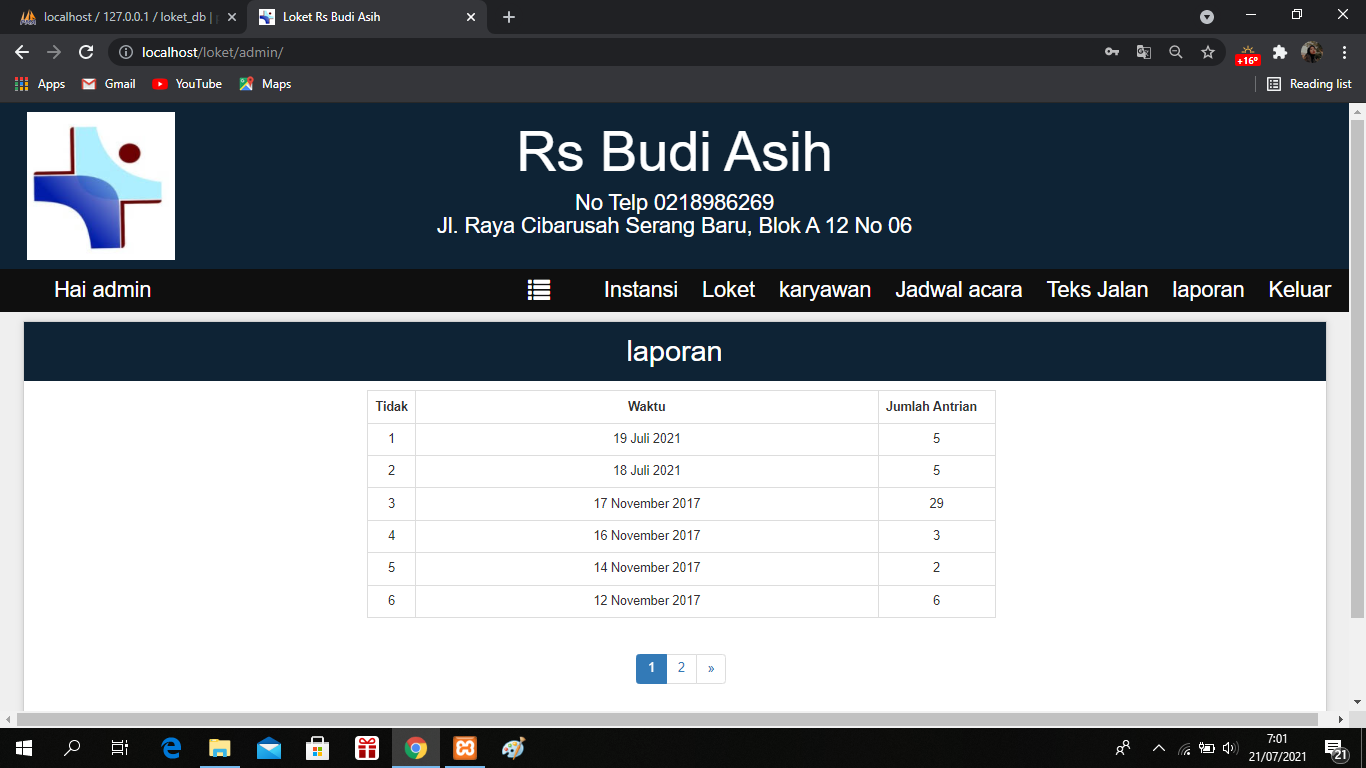
Task: Open the password key icon in address bar
Action: click(1112, 51)
